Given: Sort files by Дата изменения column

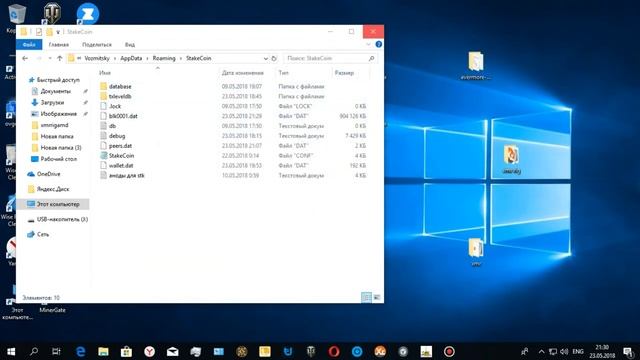Looking at the screenshot, I should (242, 73).
